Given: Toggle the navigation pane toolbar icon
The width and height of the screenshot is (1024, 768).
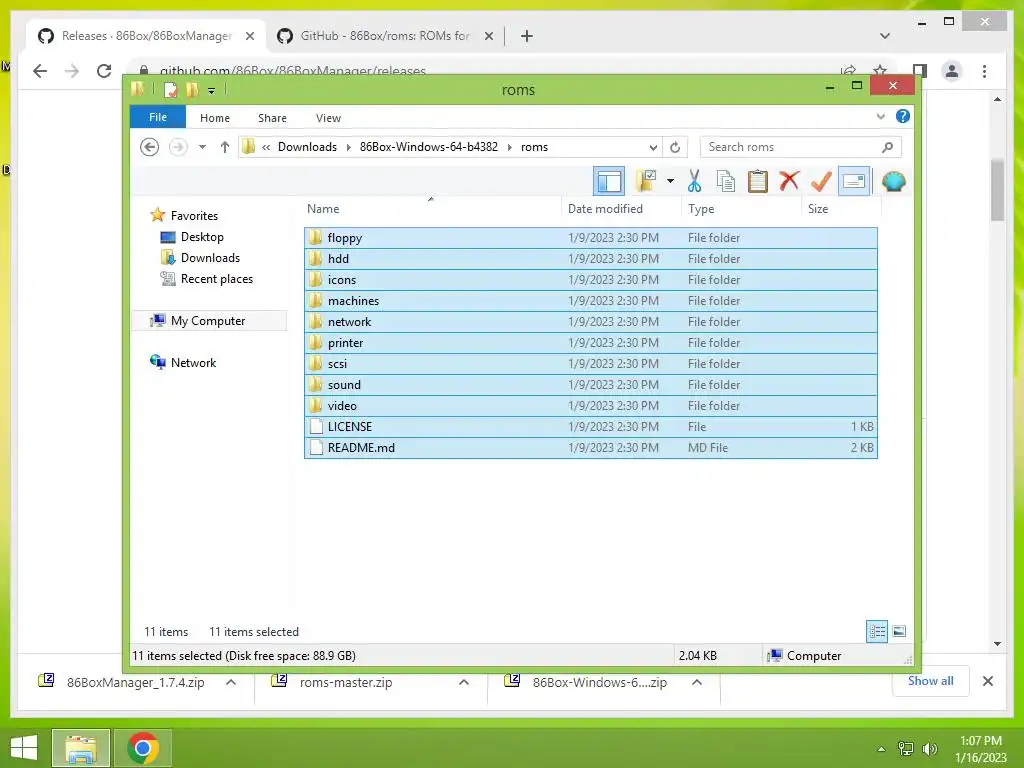Looking at the screenshot, I should [x=609, y=181].
